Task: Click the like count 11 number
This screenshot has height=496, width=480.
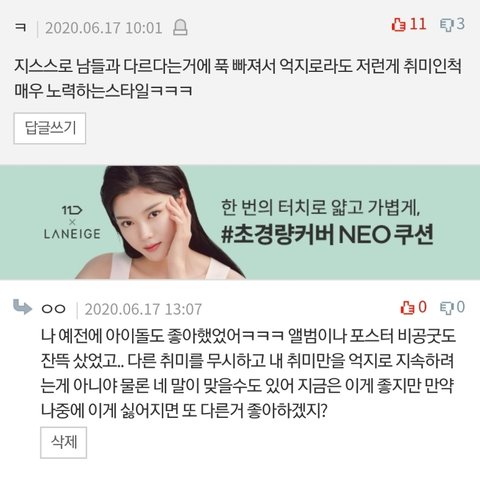Action: [418, 24]
